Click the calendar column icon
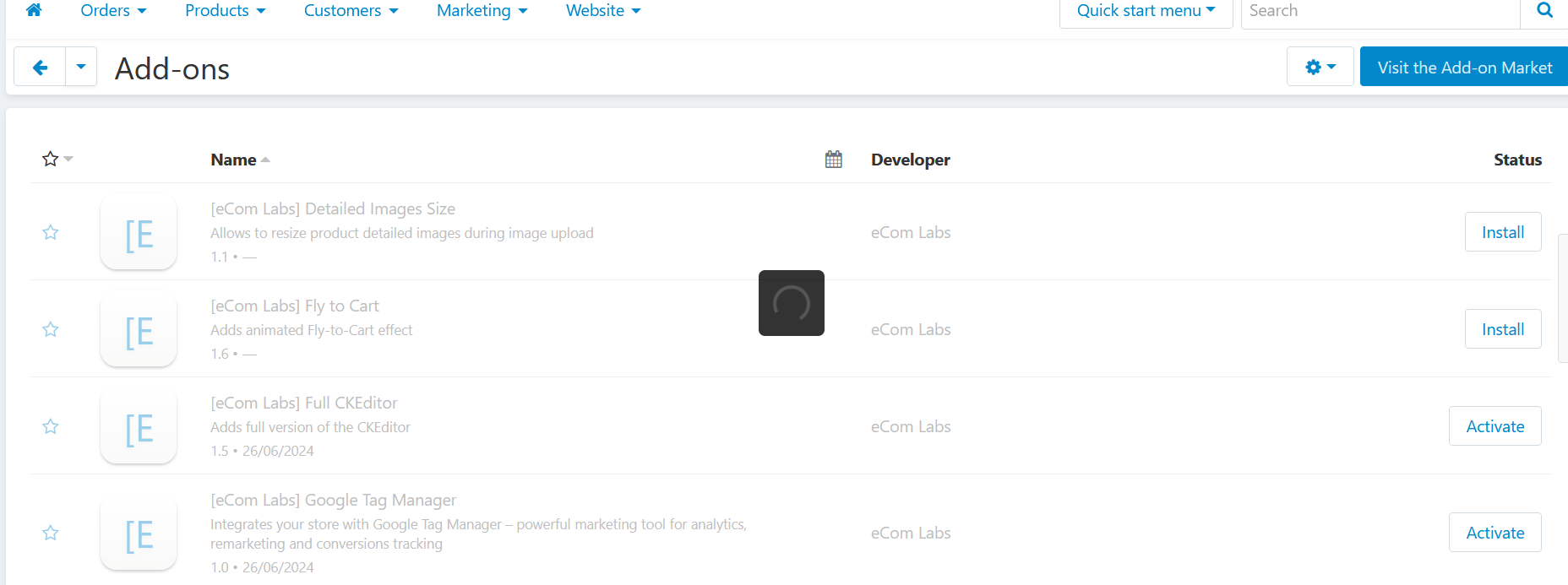 833,160
